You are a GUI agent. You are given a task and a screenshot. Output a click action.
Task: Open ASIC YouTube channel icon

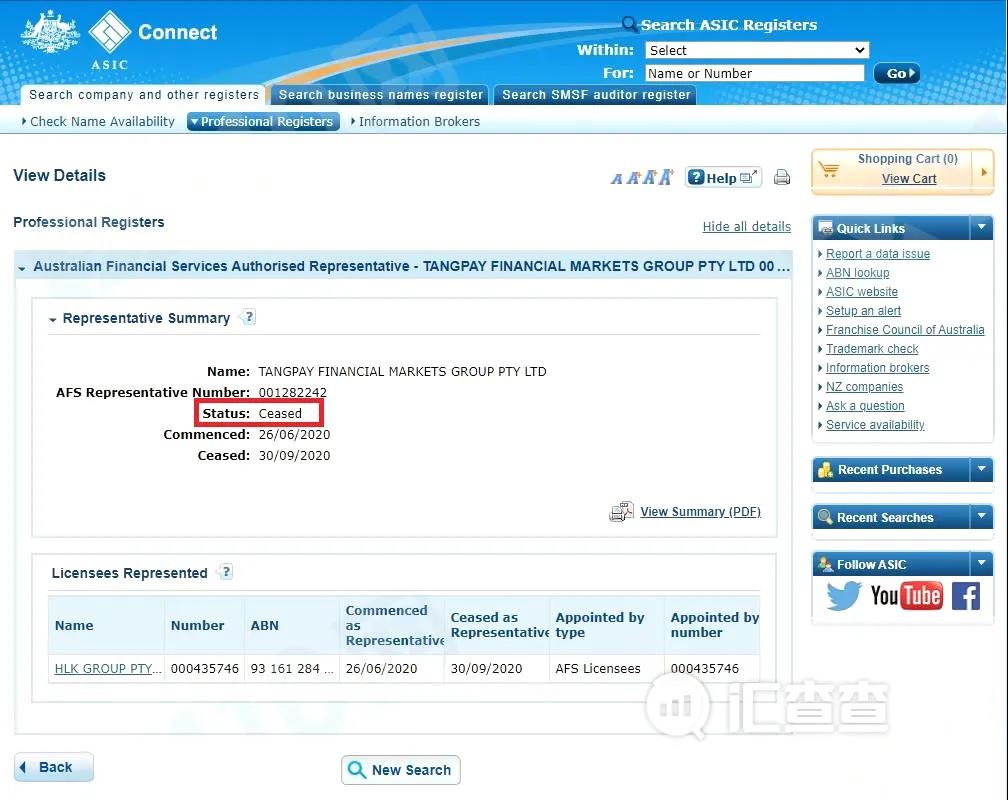pos(906,596)
